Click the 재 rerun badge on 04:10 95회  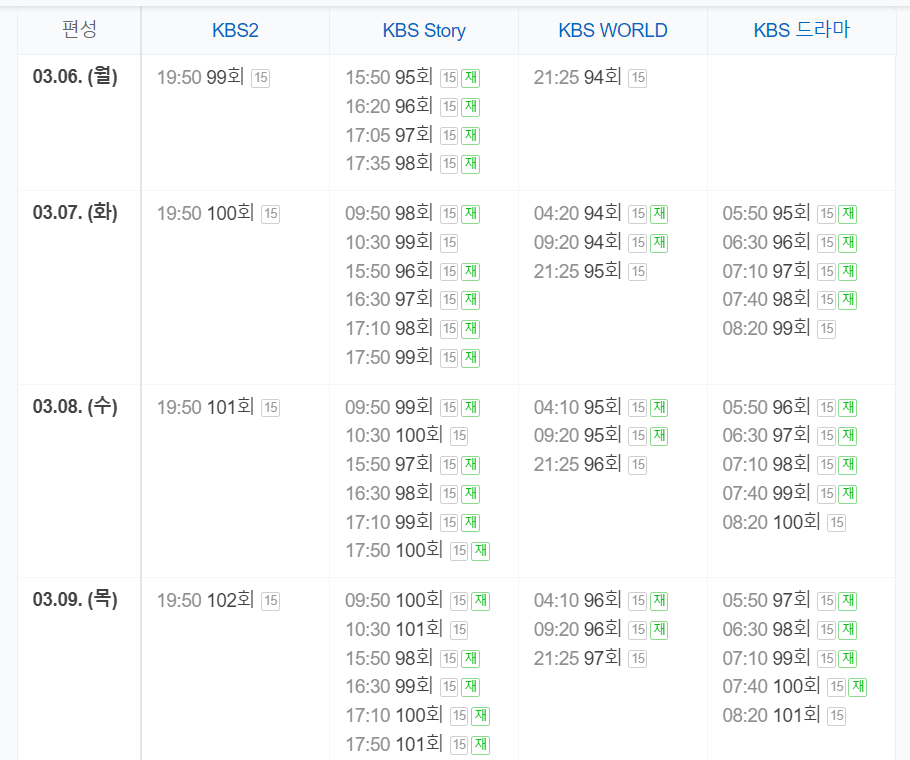tap(659, 408)
